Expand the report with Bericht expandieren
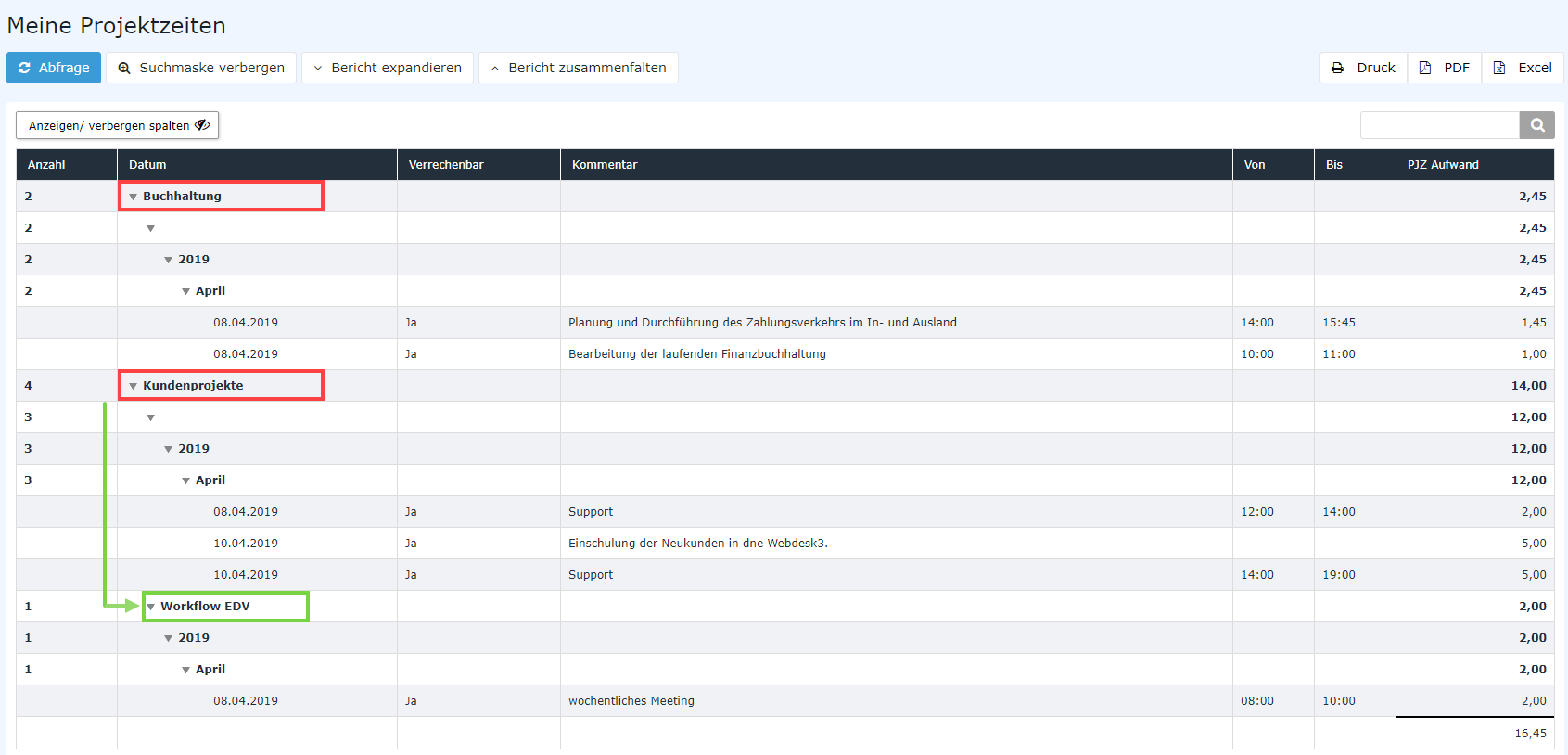The height and width of the screenshot is (755, 1568). coord(388,68)
